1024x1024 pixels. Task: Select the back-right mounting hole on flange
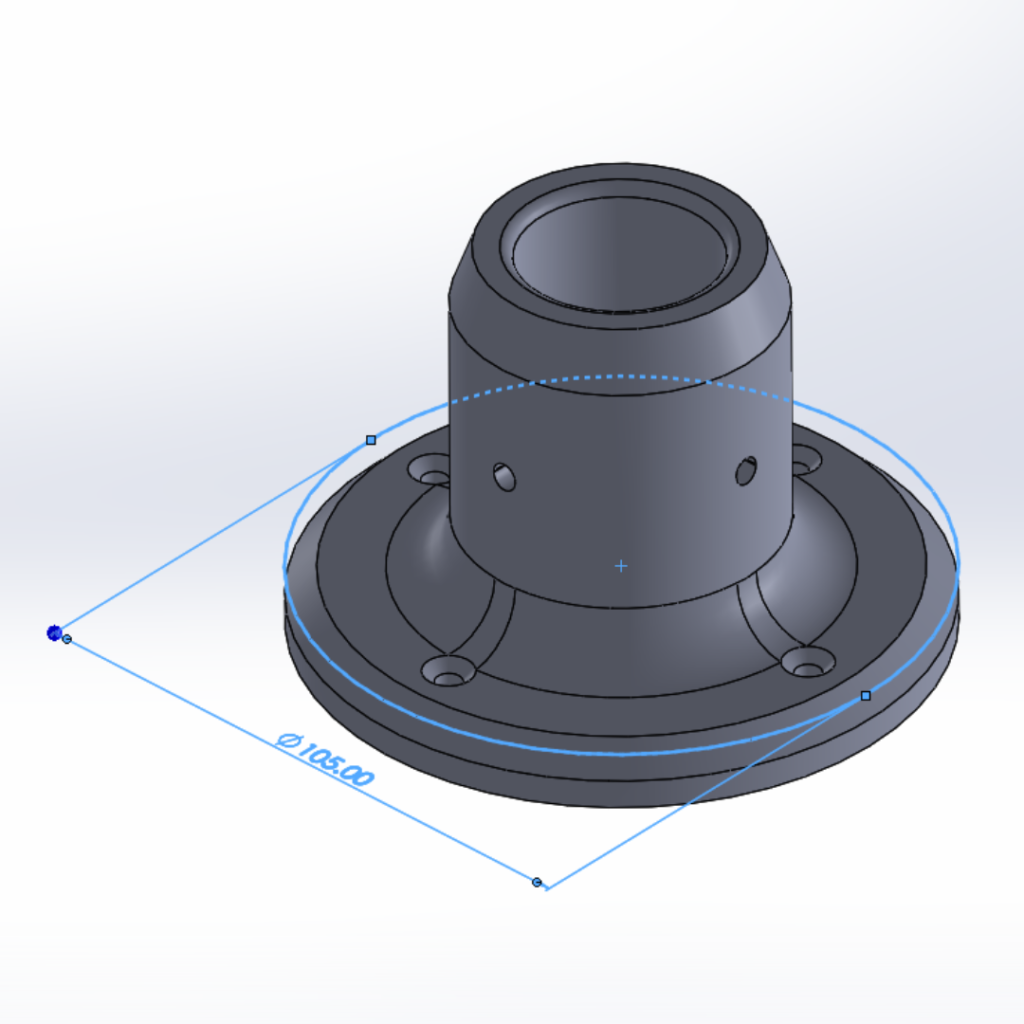806,460
